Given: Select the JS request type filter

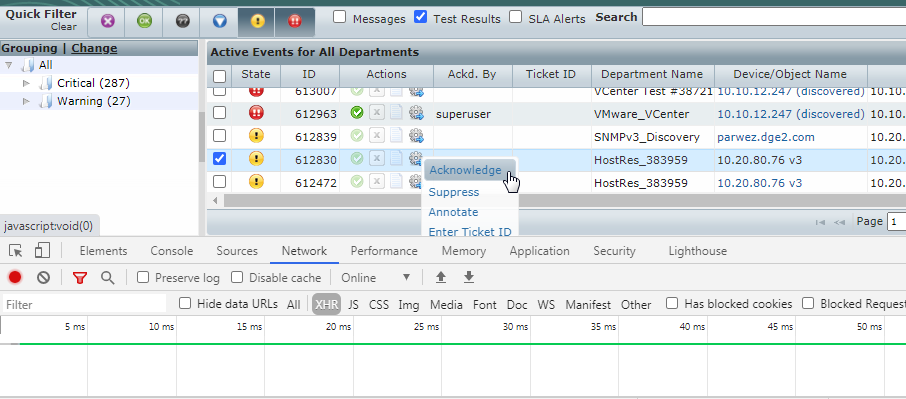Looking at the screenshot, I should (354, 304).
